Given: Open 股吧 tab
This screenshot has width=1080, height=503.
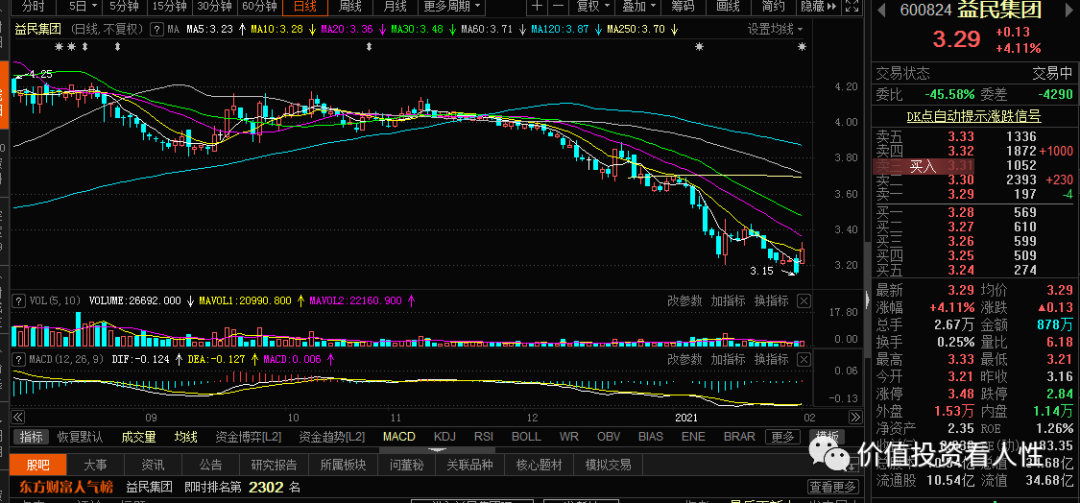Looking at the screenshot, I should [x=39, y=464].
